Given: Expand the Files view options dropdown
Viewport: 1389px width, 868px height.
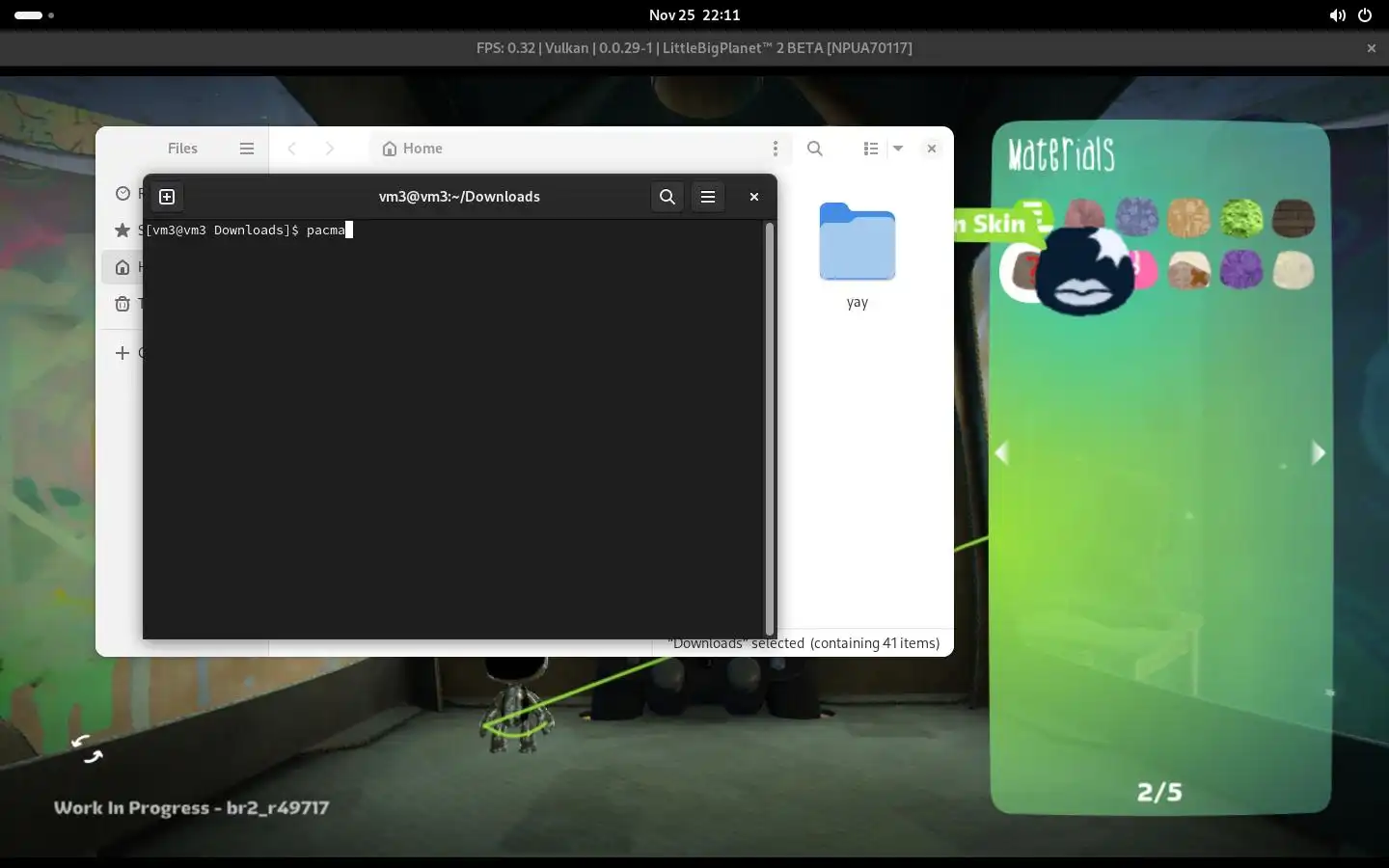Looking at the screenshot, I should tap(898, 149).
